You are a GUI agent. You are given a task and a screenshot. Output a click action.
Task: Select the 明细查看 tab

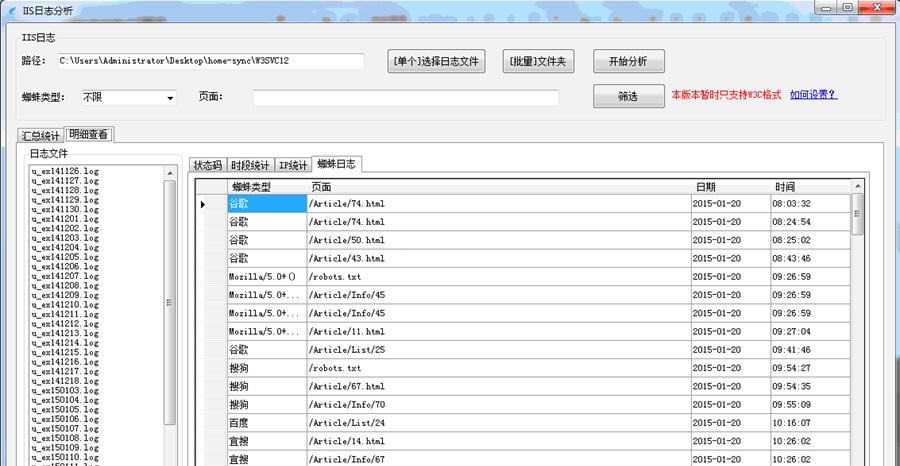pyautogui.click(x=89, y=134)
